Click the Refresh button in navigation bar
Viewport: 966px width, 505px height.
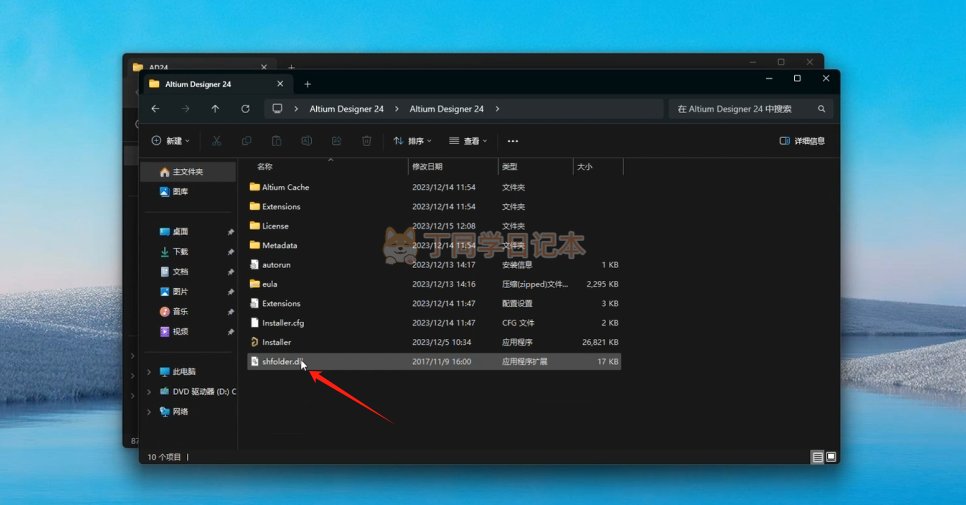245,109
